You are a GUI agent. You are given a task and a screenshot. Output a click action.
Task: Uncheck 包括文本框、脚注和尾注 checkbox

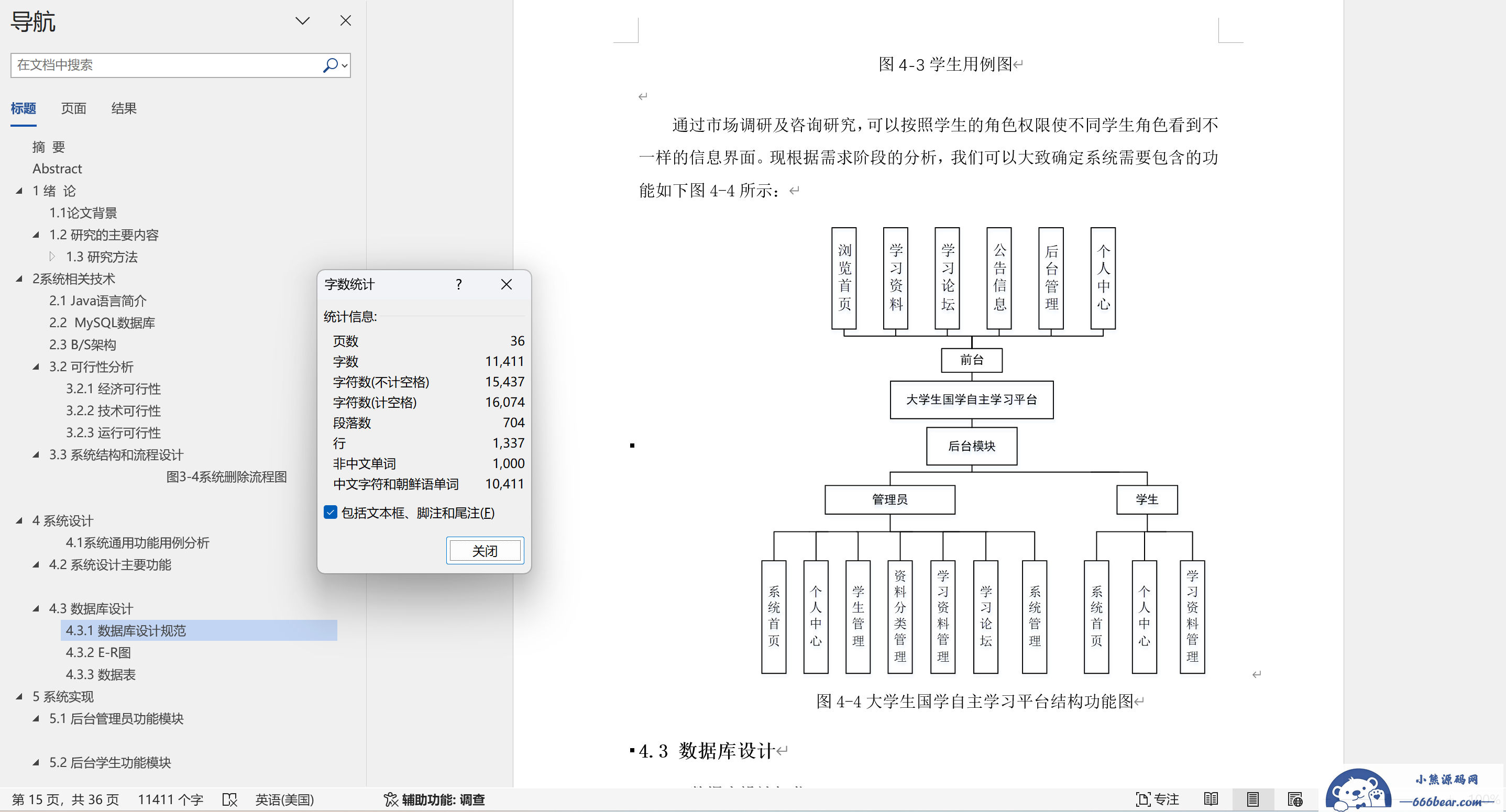click(331, 513)
